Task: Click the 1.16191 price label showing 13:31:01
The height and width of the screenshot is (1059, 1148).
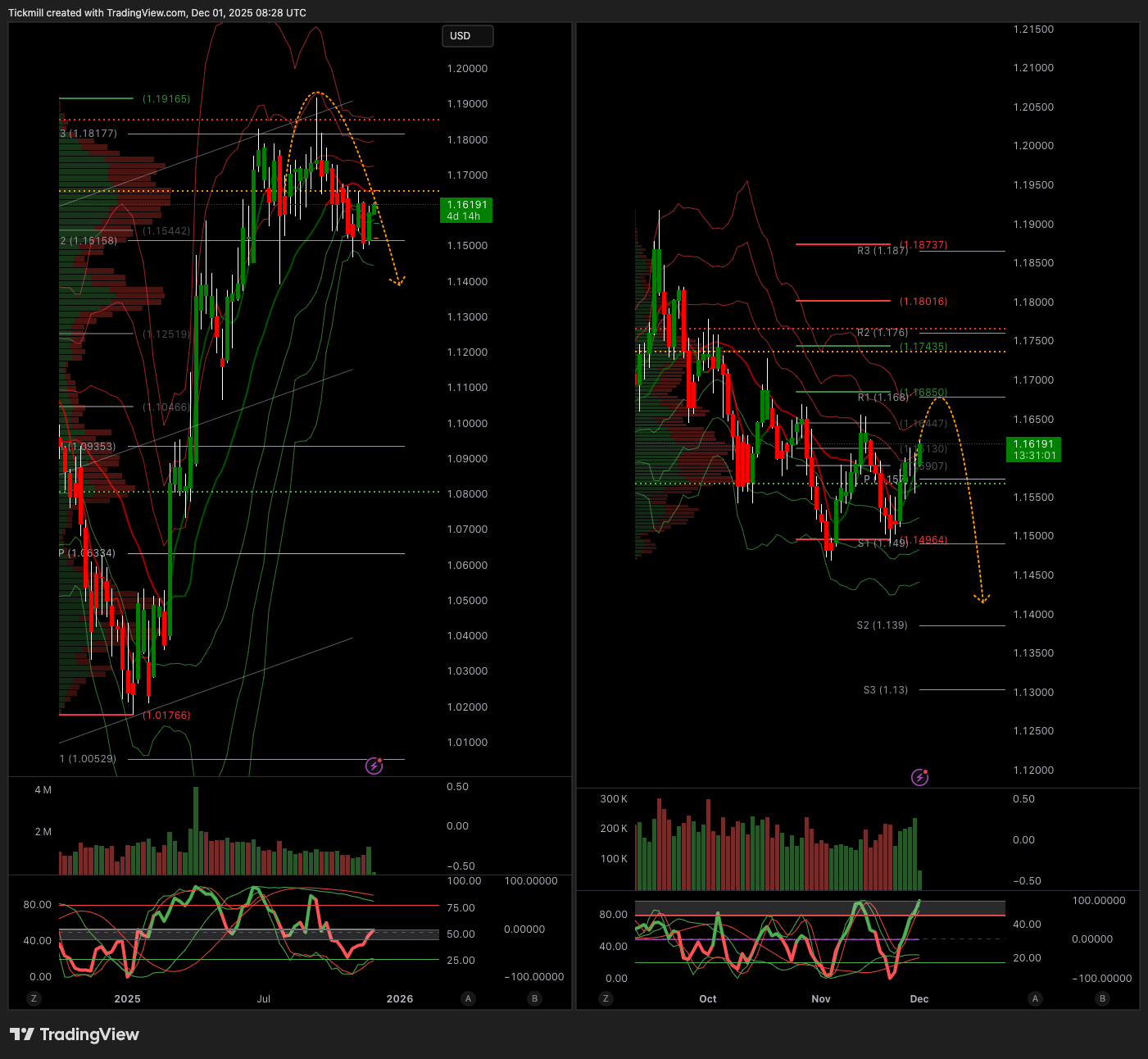Action: point(1033,450)
